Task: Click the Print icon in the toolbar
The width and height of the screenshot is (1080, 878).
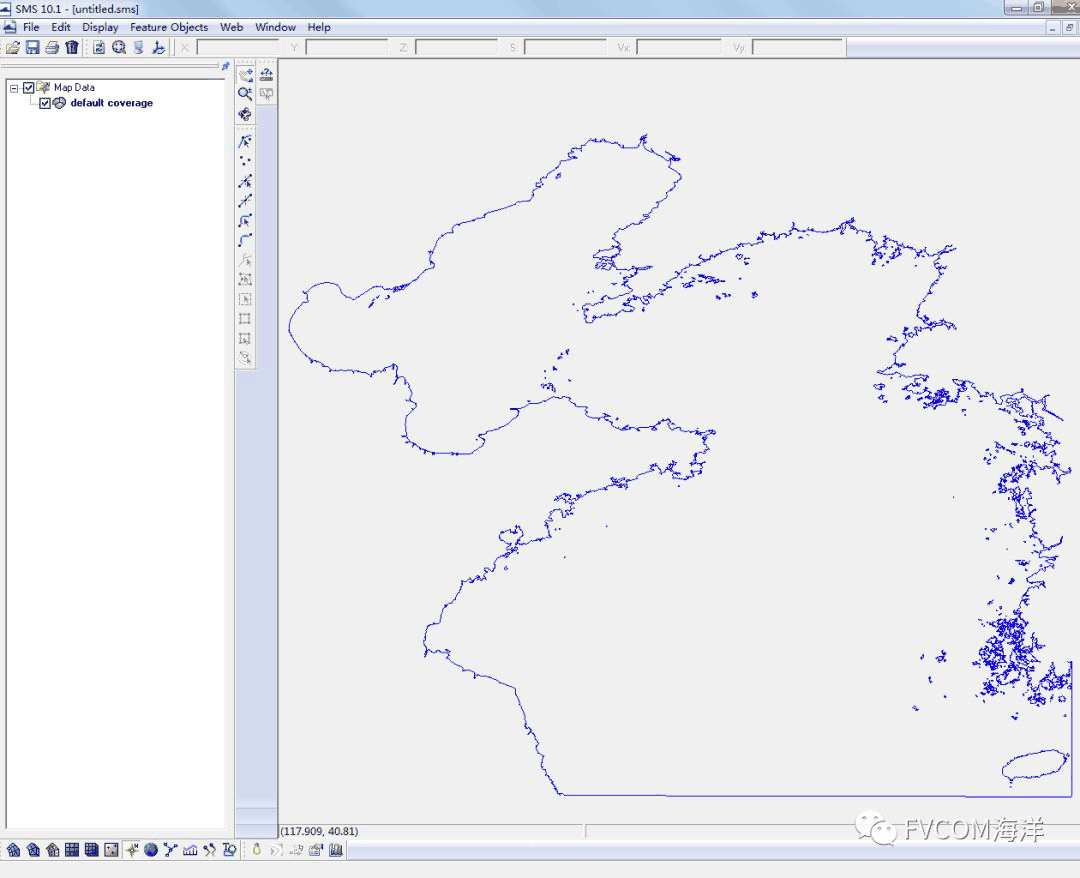Action: (52, 47)
